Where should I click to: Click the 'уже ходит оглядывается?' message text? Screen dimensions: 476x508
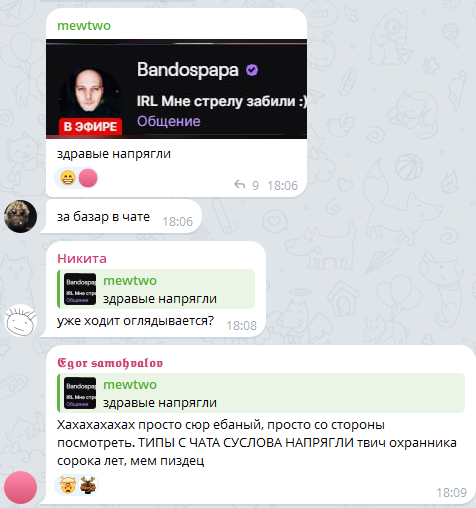coord(135,321)
